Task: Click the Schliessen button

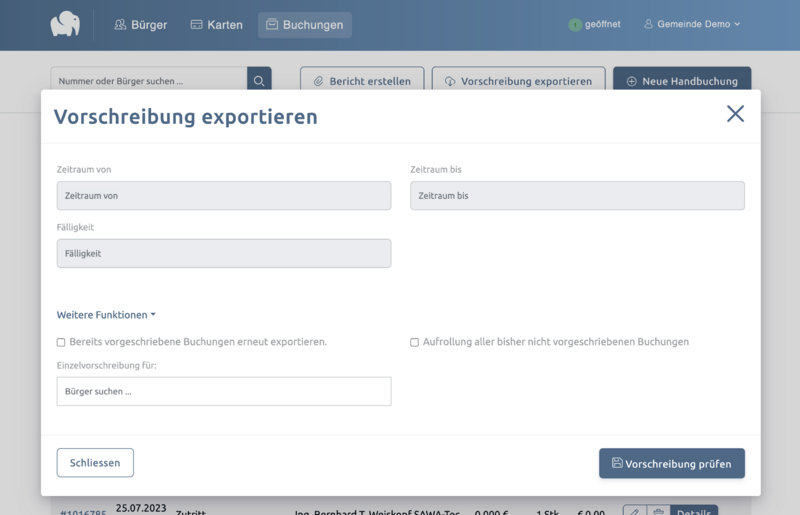Action: [95, 462]
